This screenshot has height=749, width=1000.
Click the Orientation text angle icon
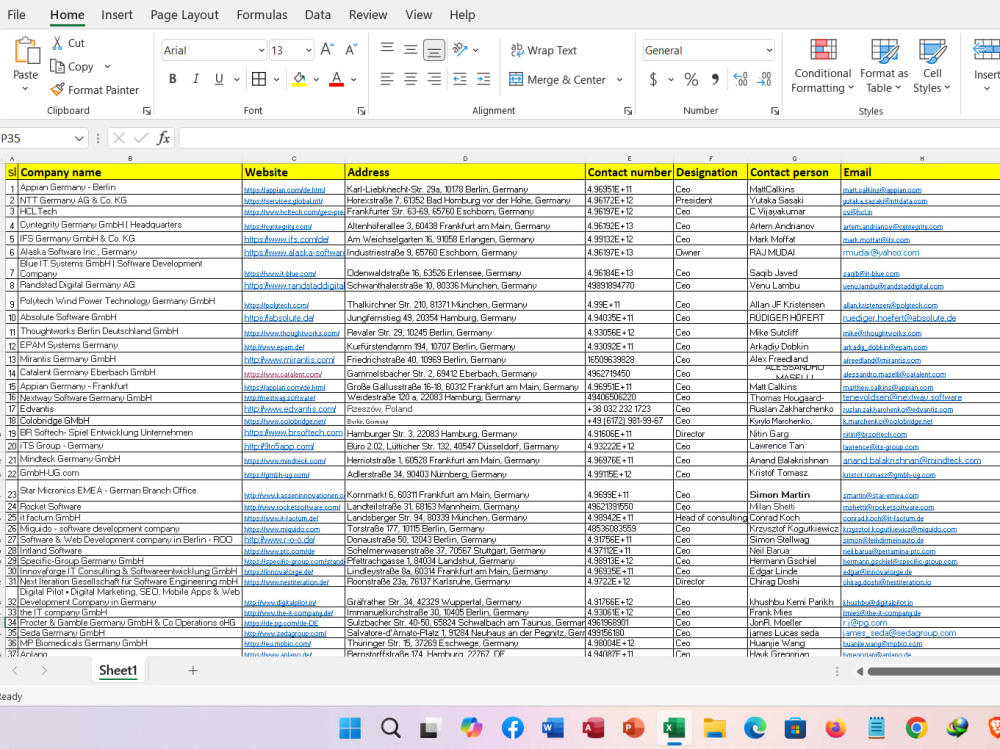pyautogui.click(x=460, y=50)
